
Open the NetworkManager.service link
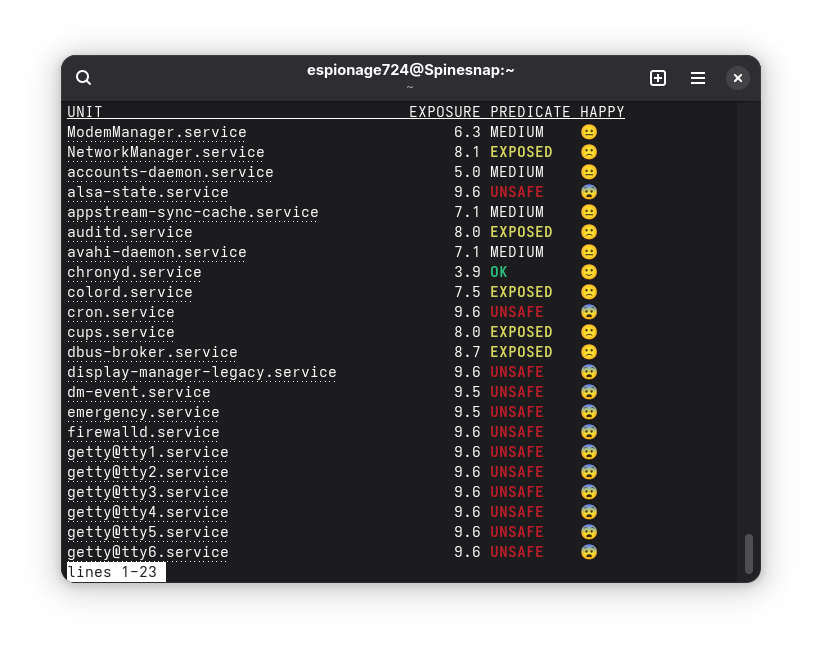click(165, 152)
